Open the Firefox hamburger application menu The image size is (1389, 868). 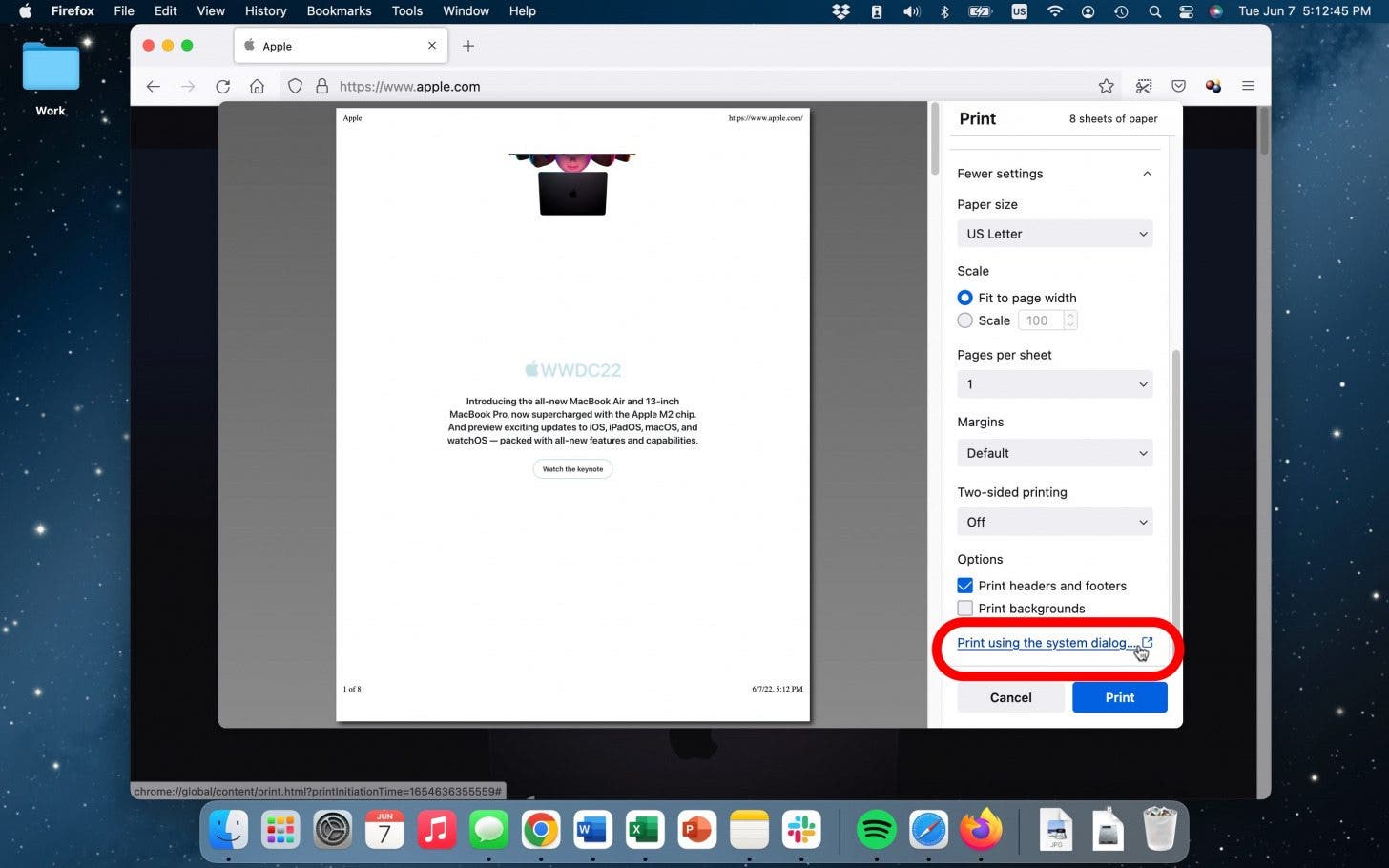point(1247,86)
